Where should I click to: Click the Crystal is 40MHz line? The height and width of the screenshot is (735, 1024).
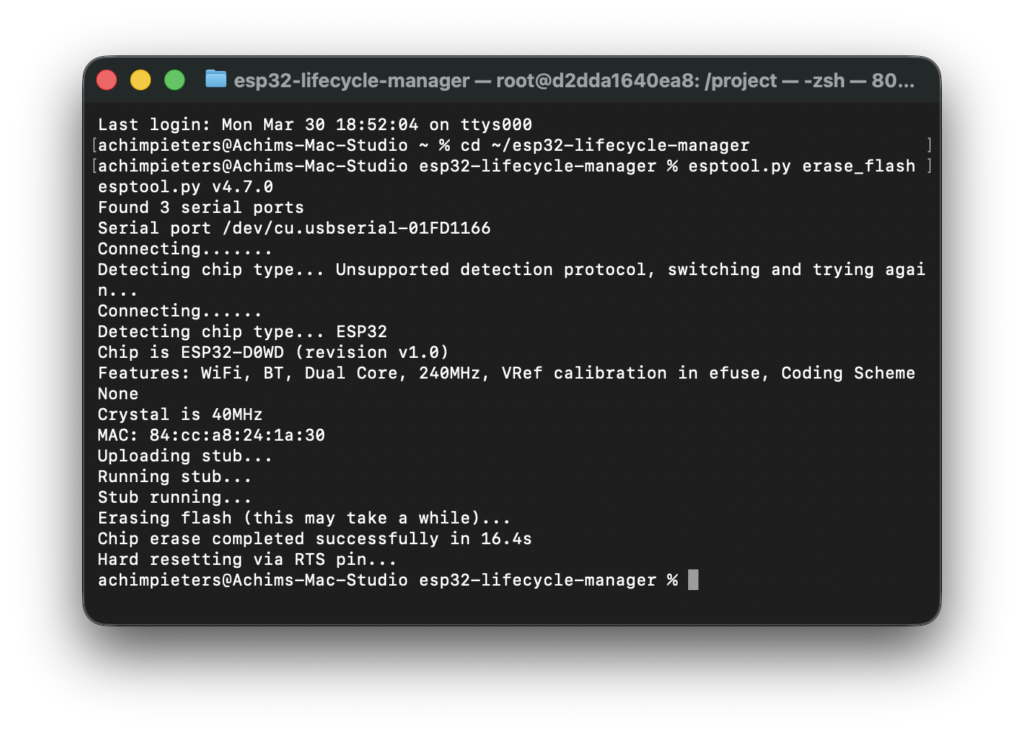180,414
